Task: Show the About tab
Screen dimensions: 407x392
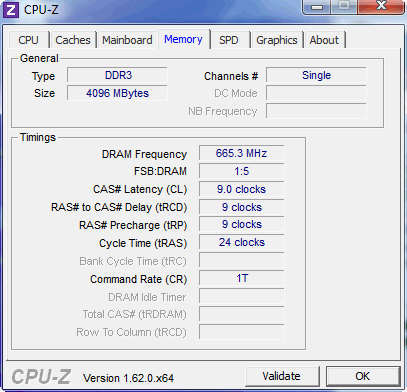Action: click(324, 40)
